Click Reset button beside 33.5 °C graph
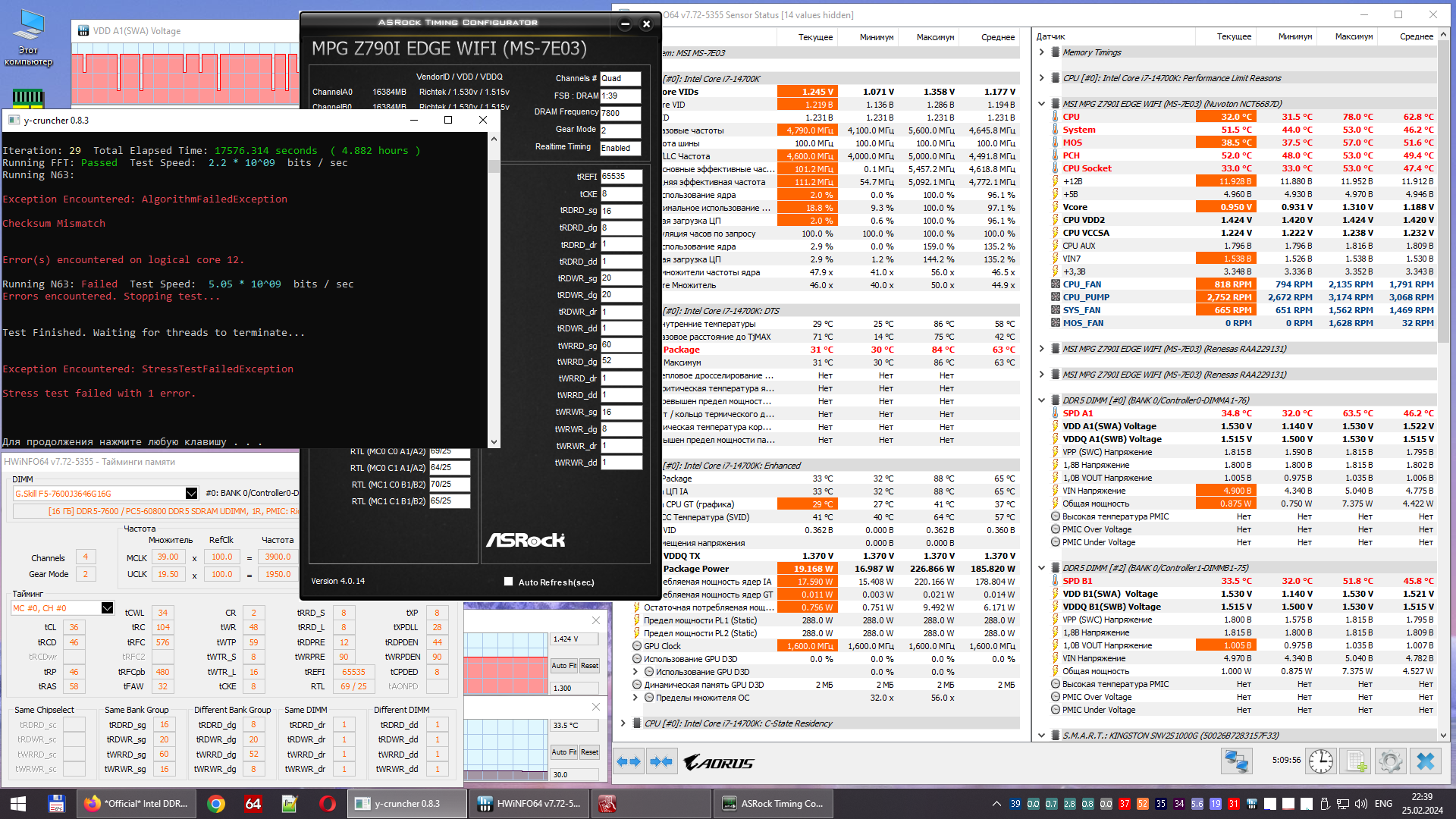 pos(589,752)
